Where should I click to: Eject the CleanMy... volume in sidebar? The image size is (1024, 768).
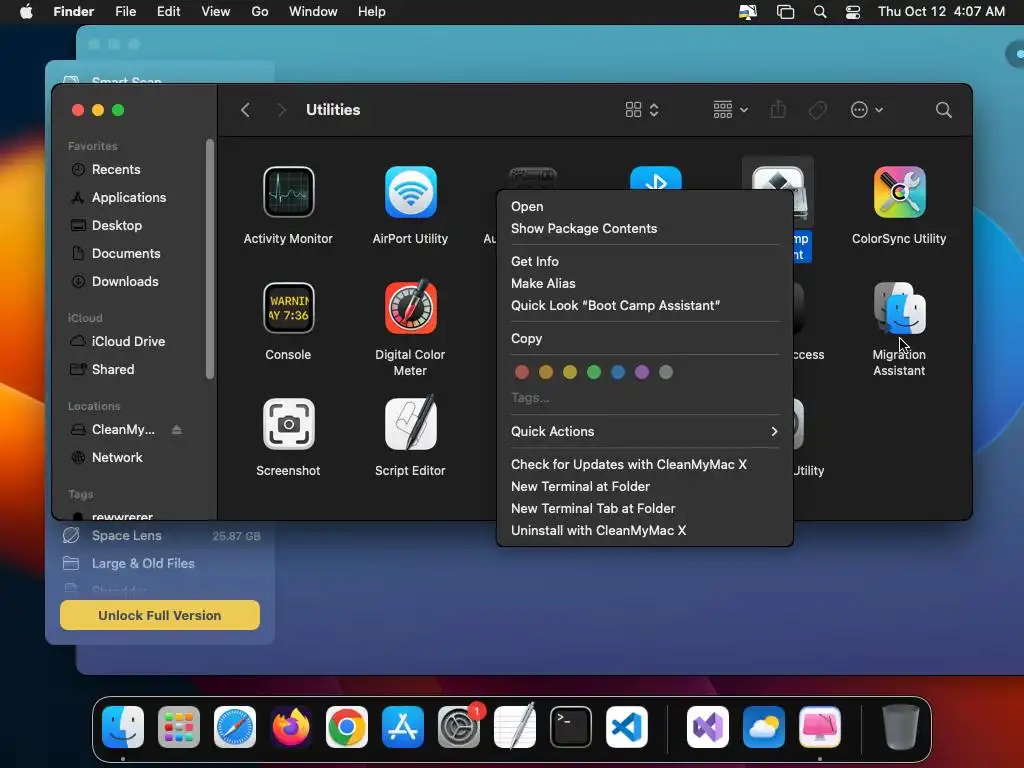176,430
